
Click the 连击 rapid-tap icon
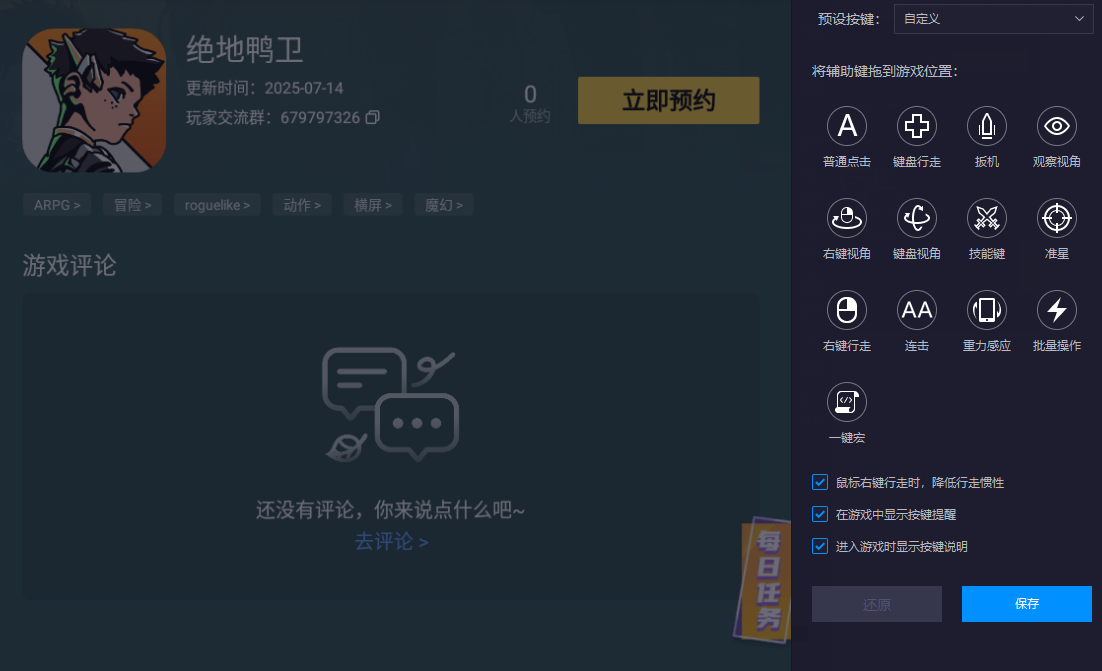916,312
